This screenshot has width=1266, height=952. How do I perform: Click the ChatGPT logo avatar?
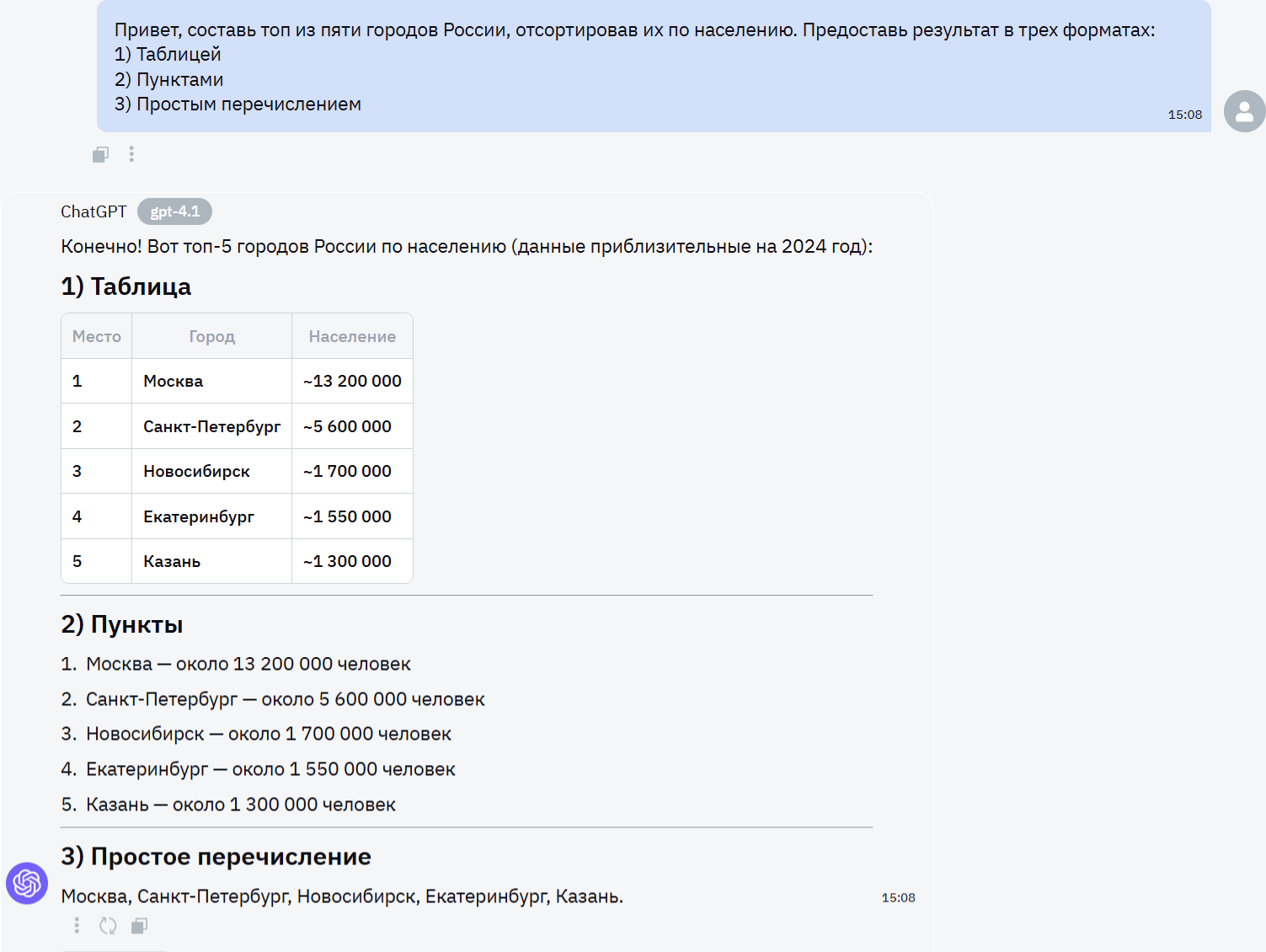click(27, 883)
